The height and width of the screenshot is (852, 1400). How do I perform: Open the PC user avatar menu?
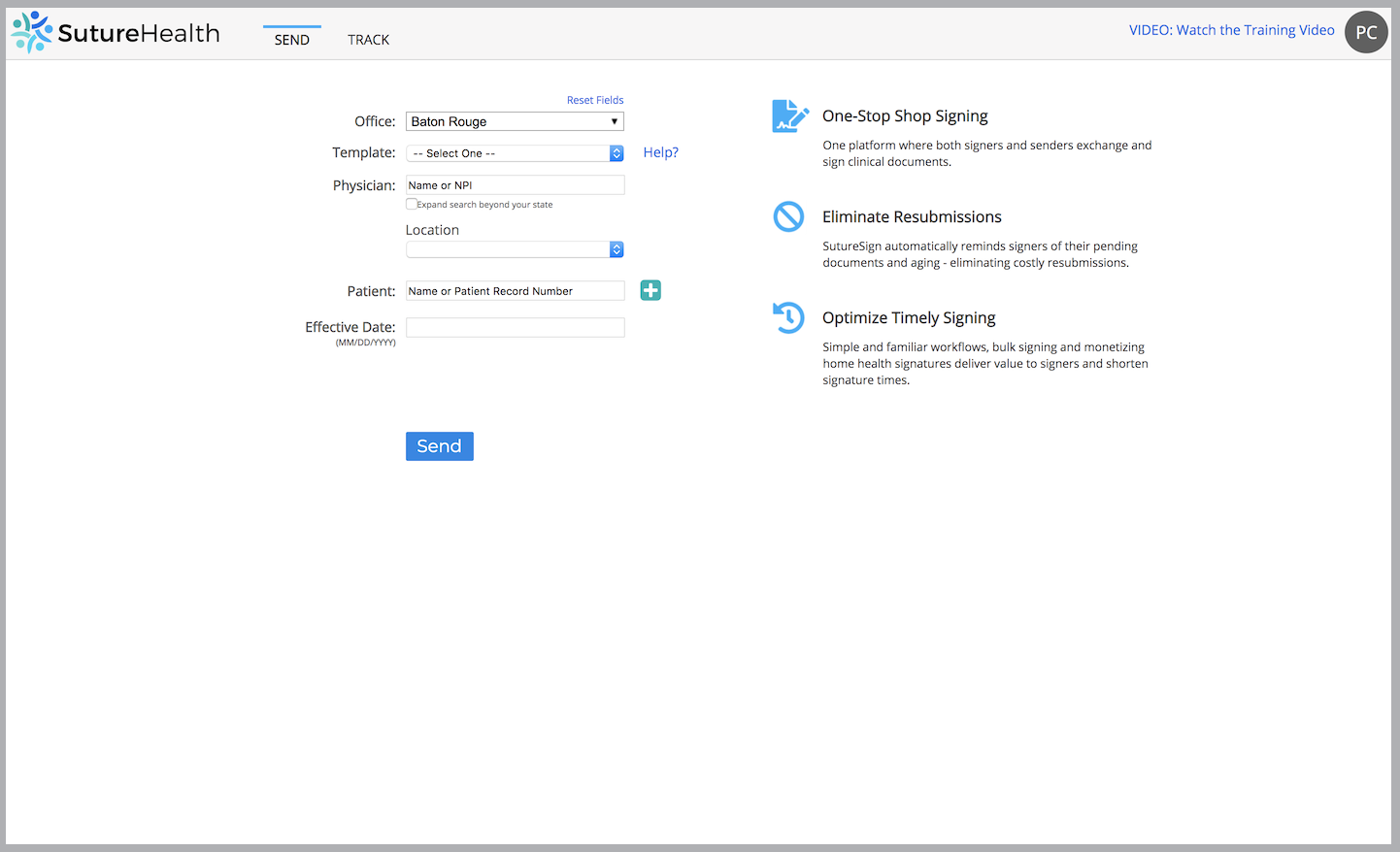[x=1365, y=32]
